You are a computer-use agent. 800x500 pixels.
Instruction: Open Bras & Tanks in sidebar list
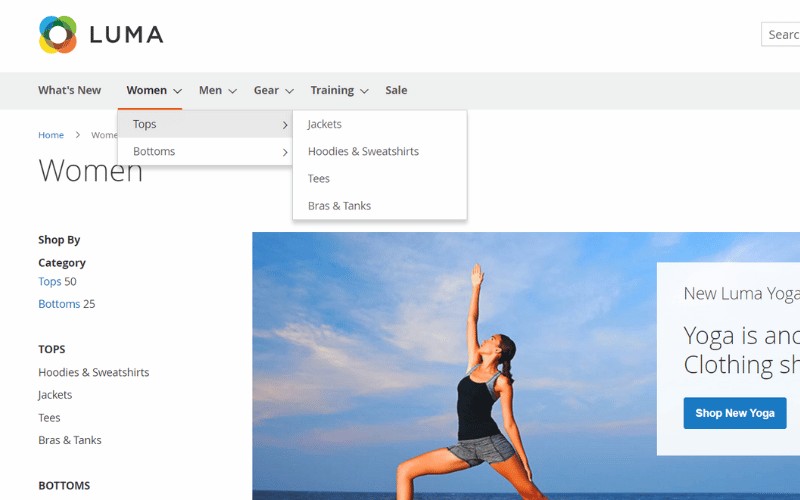[x=70, y=440]
